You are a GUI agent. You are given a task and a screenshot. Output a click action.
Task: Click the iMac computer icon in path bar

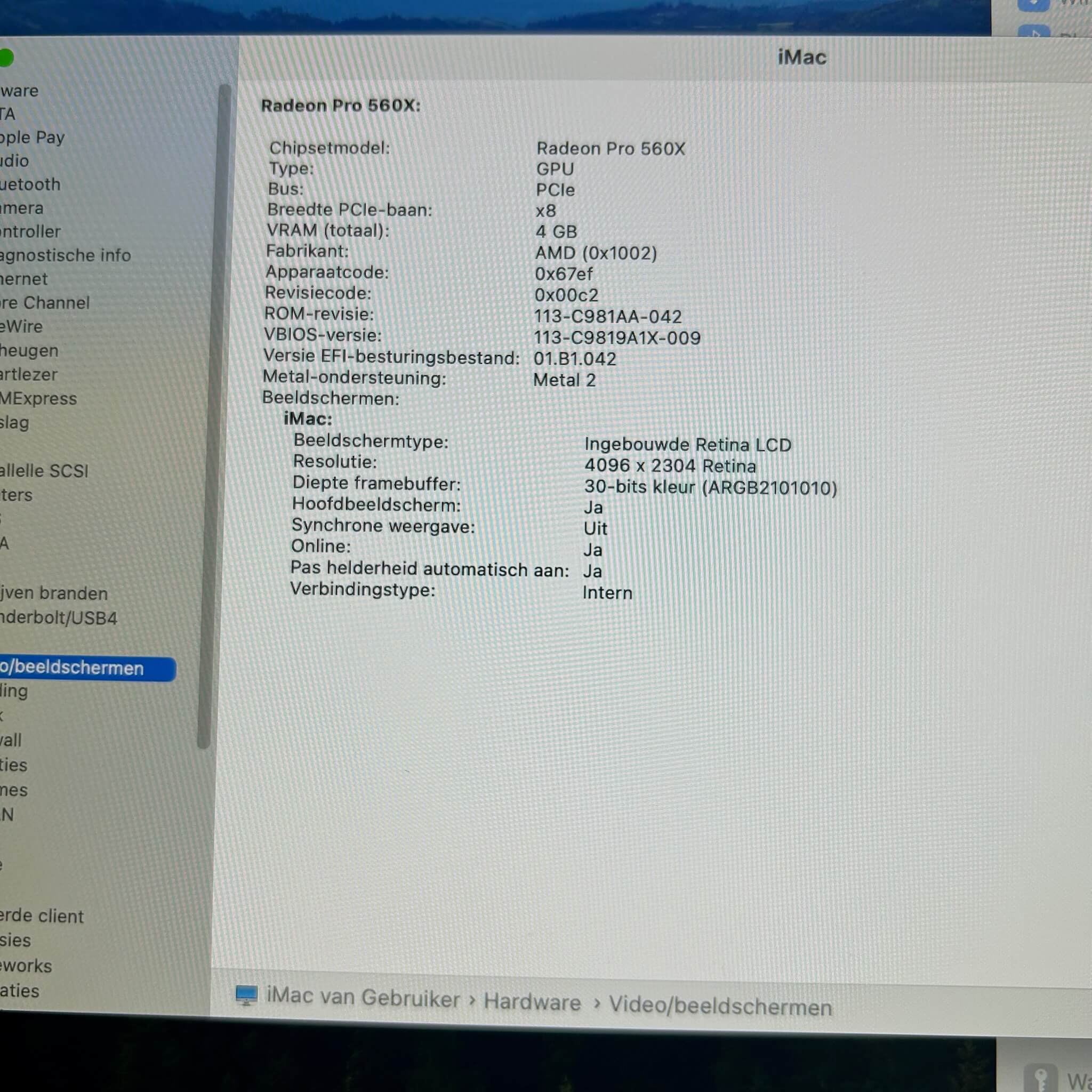(246, 995)
